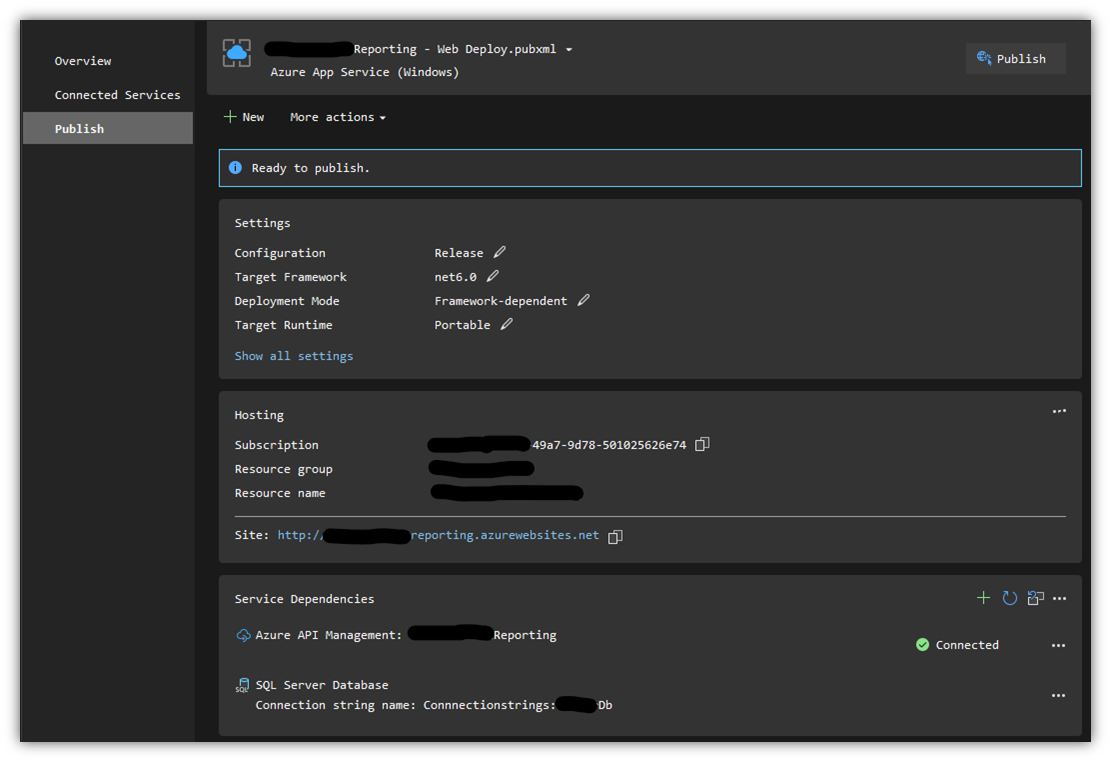The height and width of the screenshot is (762, 1111).
Task: Open the Overview sidebar tab
Action: point(83,61)
